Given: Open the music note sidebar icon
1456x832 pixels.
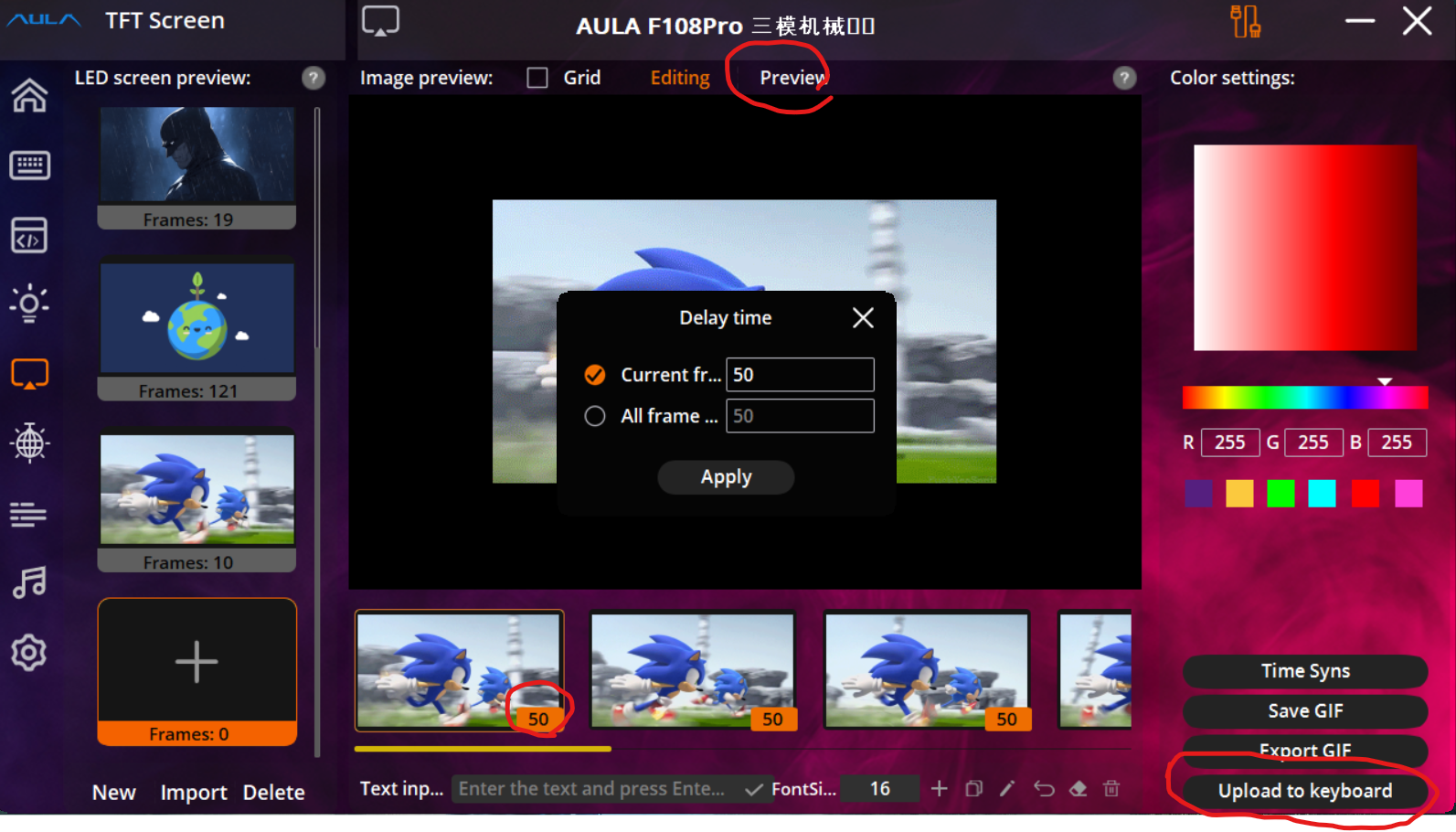Looking at the screenshot, I should tap(29, 582).
